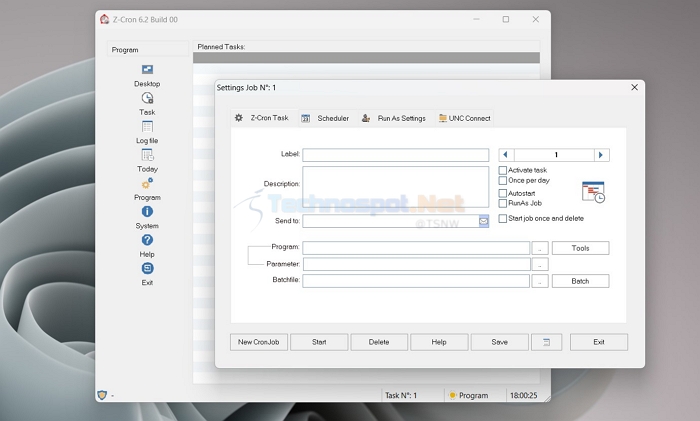Tick the Once per day checkbox

[x=503, y=180]
